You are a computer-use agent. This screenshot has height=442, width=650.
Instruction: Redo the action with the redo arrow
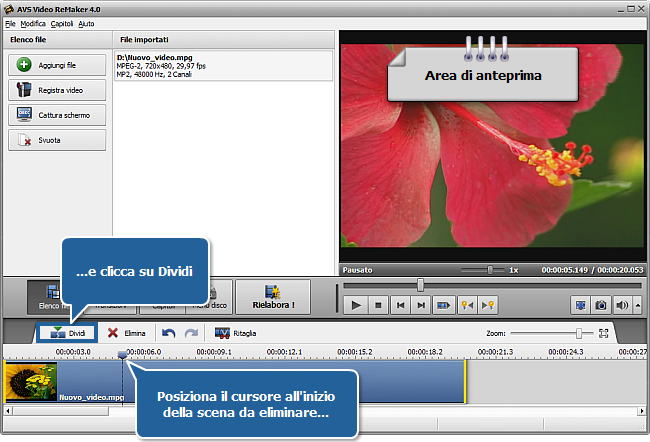click(x=190, y=333)
